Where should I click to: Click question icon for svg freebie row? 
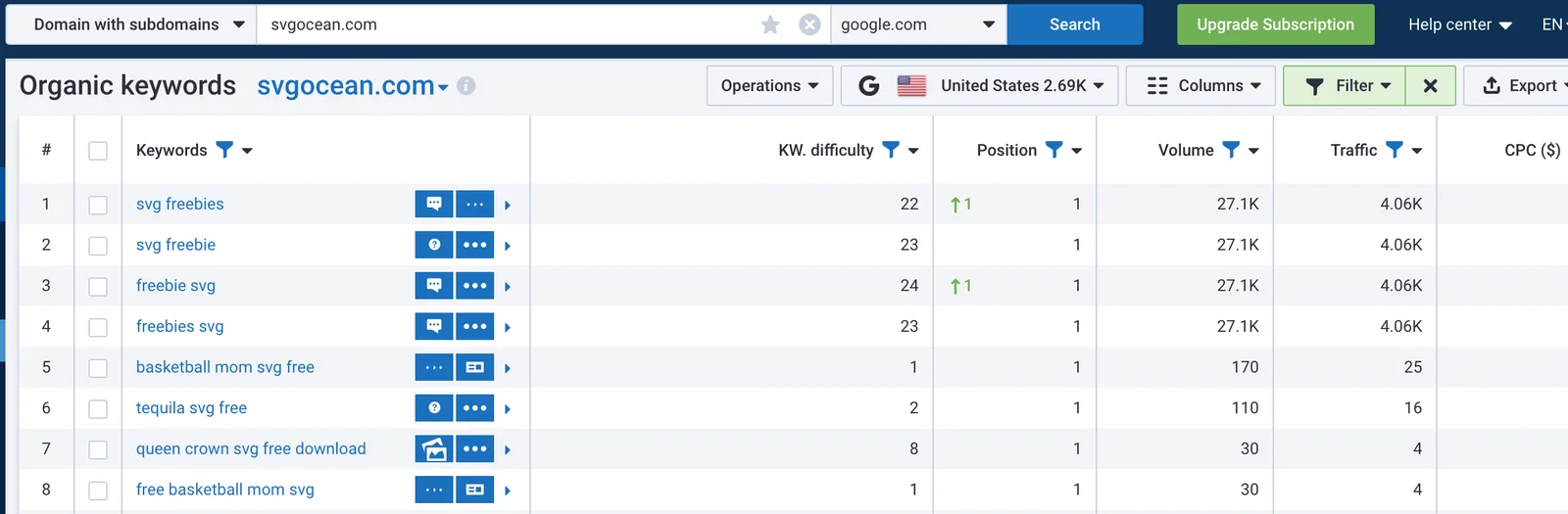point(434,245)
